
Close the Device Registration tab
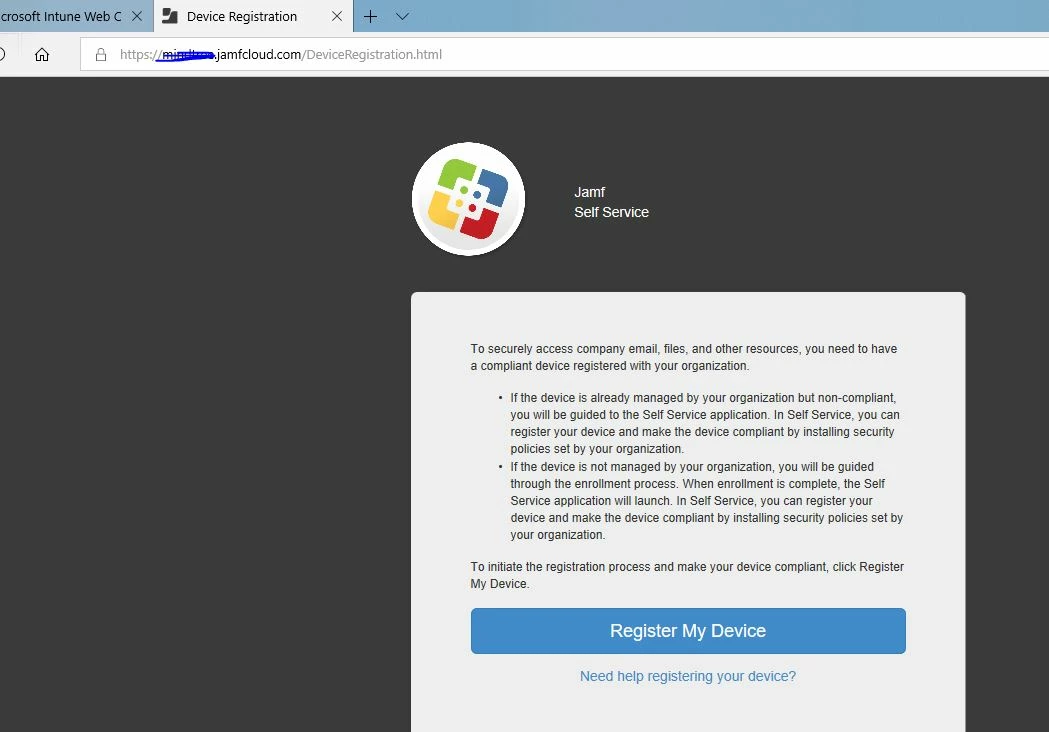[337, 16]
